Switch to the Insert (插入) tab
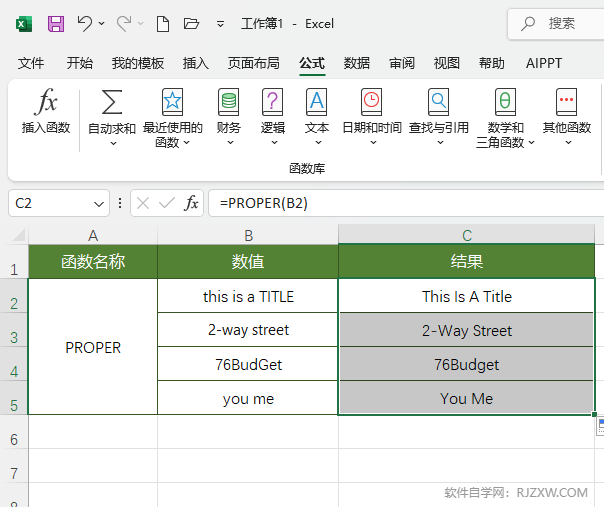Viewport: 604px width, 507px height. pyautogui.click(x=196, y=63)
